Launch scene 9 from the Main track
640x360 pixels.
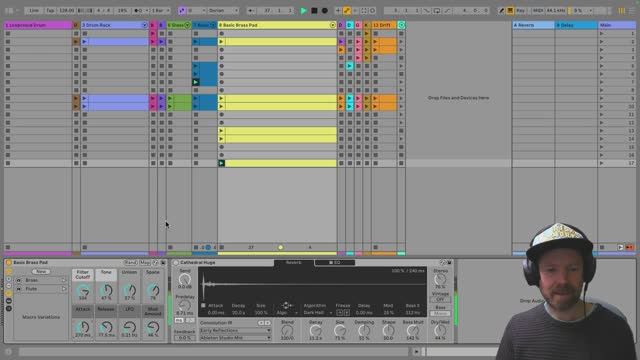pyautogui.click(x=601, y=98)
